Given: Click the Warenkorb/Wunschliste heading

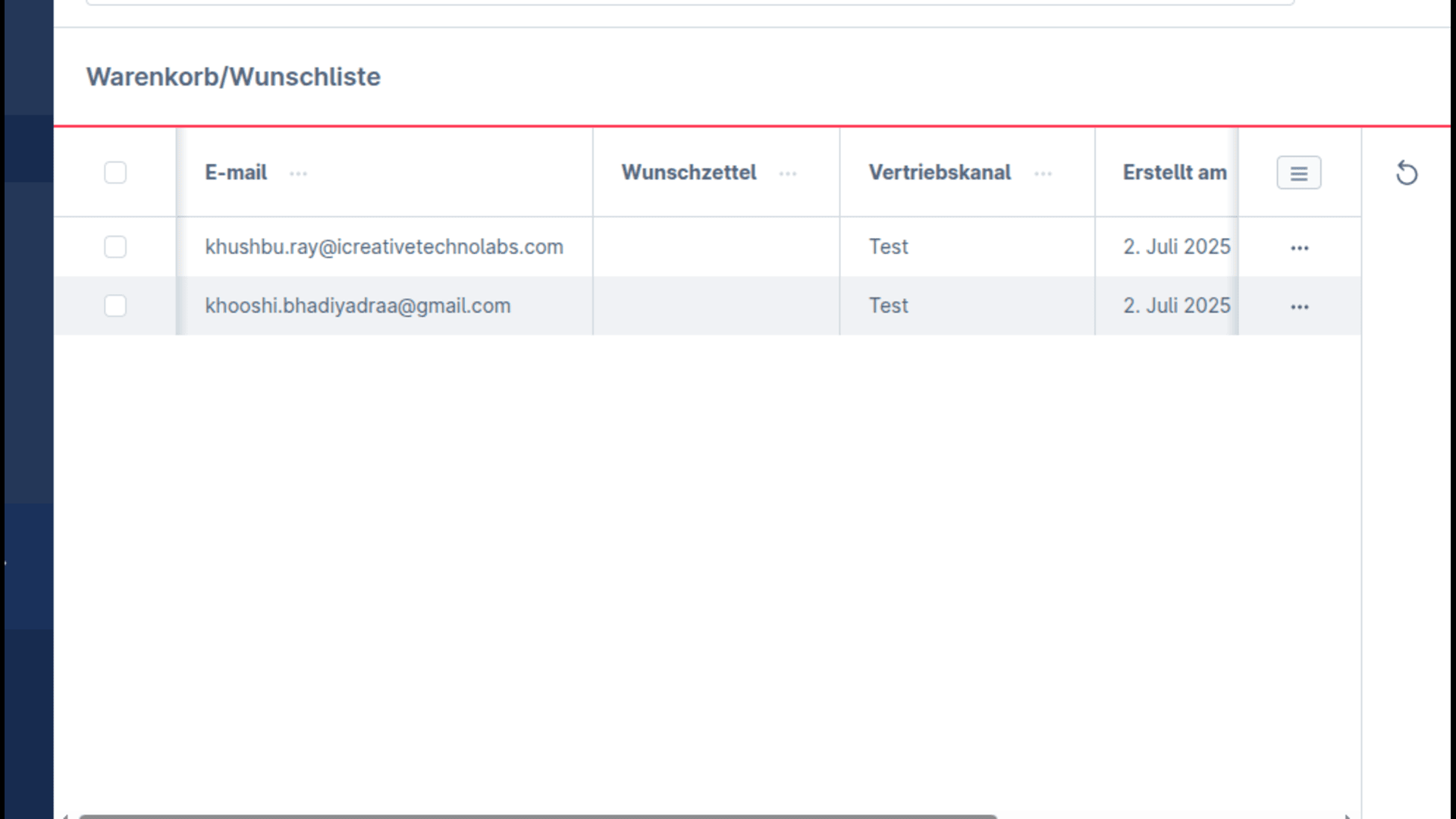Looking at the screenshot, I should [234, 77].
